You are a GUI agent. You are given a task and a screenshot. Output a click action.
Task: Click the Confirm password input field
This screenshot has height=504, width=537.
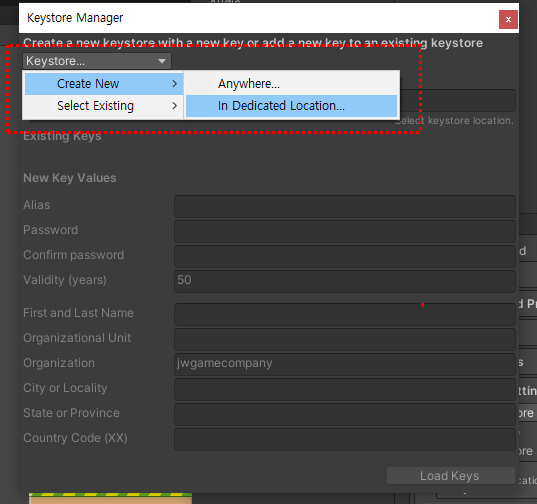point(345,256)
